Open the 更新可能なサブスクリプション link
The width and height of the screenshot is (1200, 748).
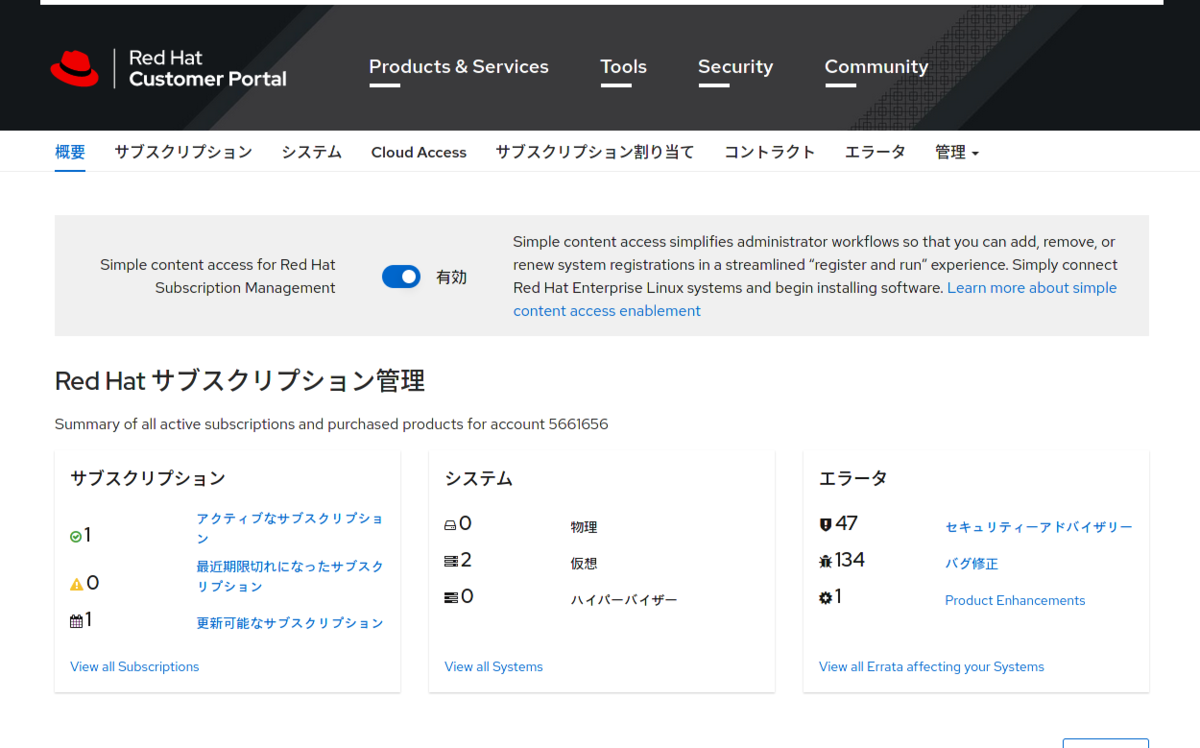click(x=290, y=623)
